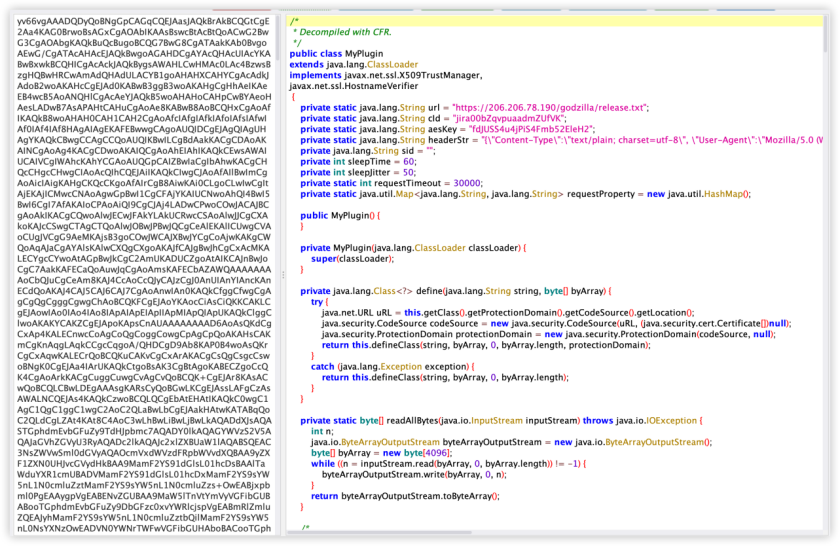The image size is (840, 546).
Task: Click the "try {" line in define
Action: (320, 302)
